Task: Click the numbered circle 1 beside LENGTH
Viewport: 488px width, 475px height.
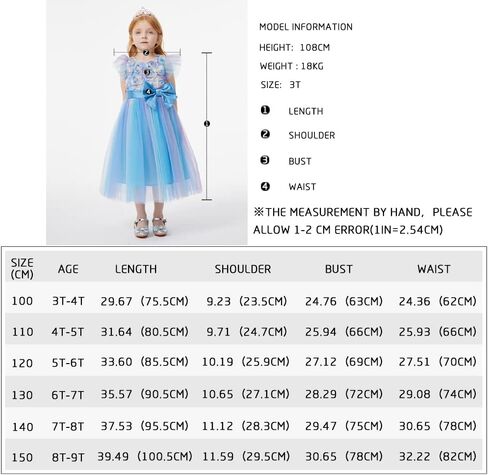Action: (x=265, y=110)
